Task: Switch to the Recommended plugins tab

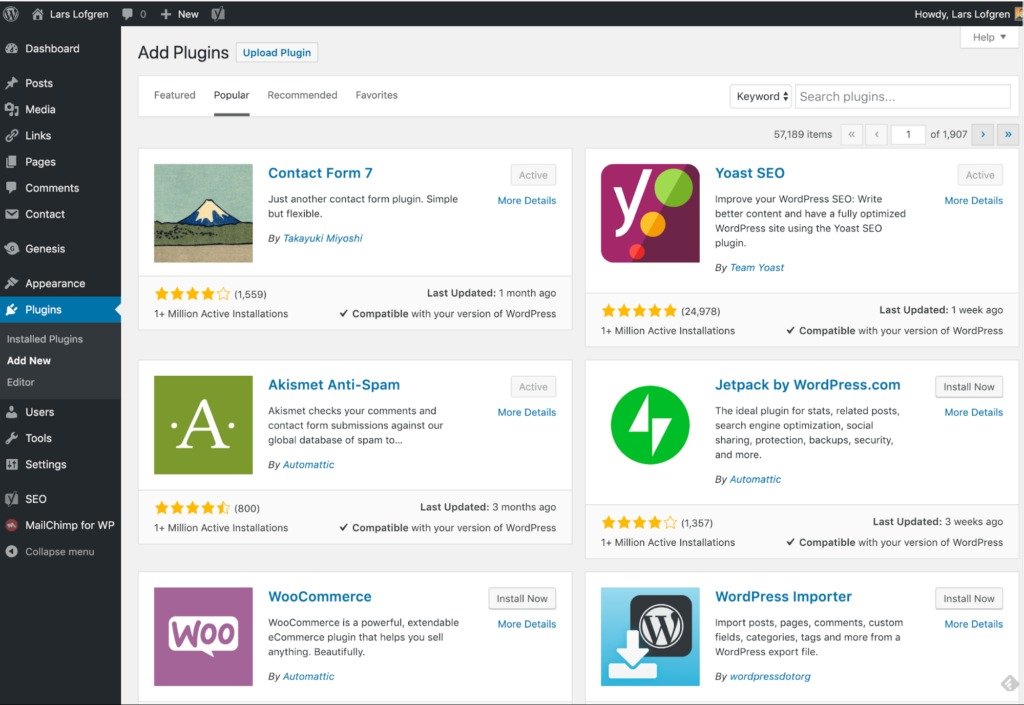Action: point(302,95)
